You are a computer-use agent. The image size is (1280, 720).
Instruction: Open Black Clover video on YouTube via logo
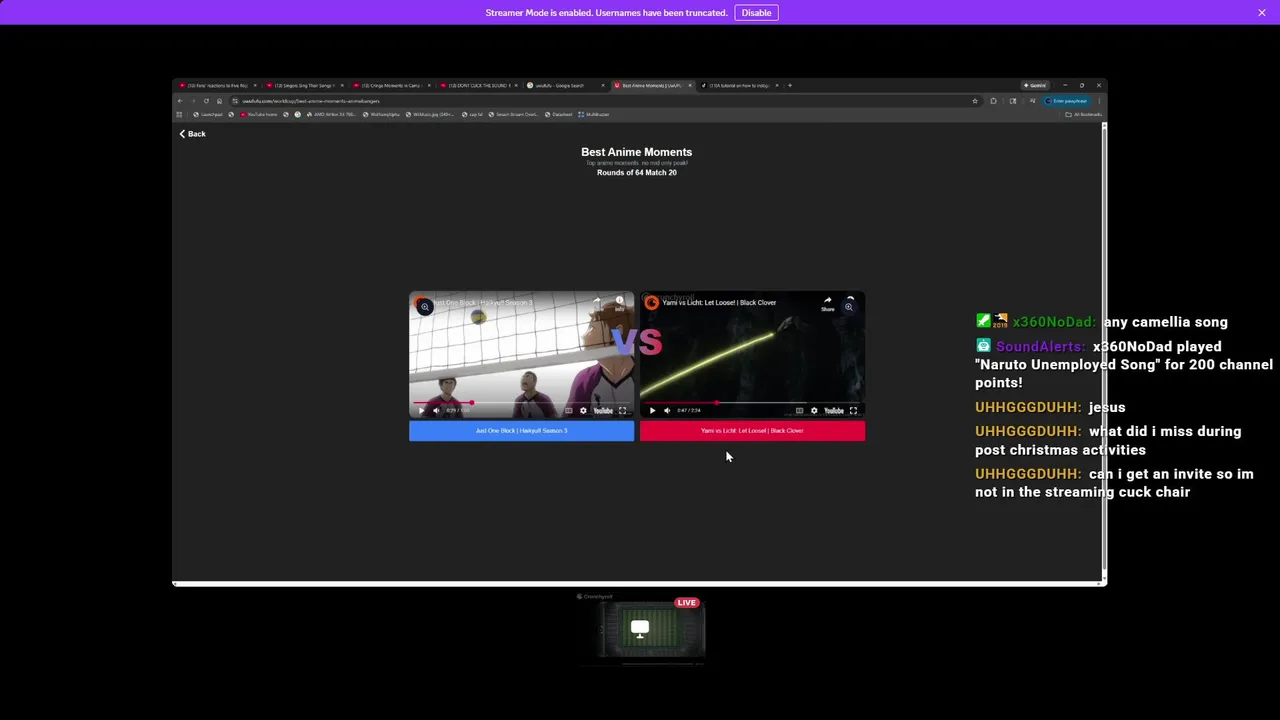pos(834,410)
